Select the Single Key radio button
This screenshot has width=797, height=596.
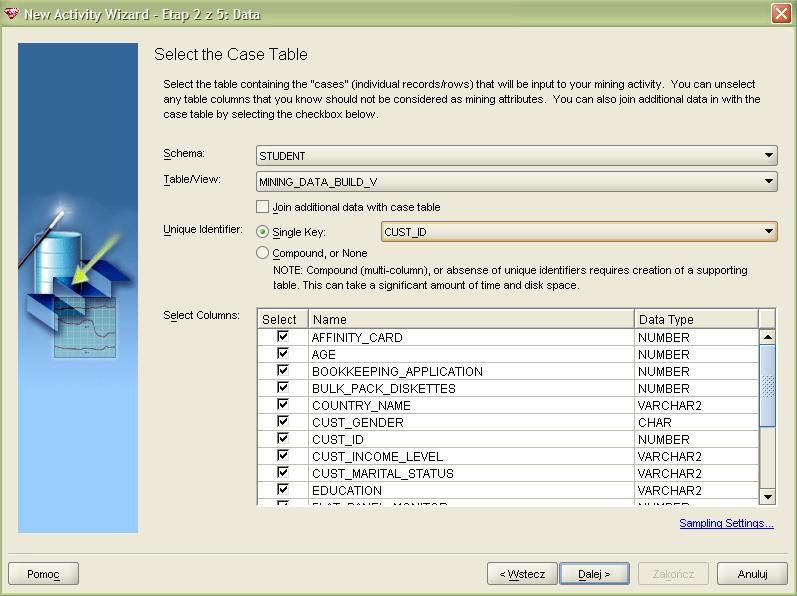point(262,232)
